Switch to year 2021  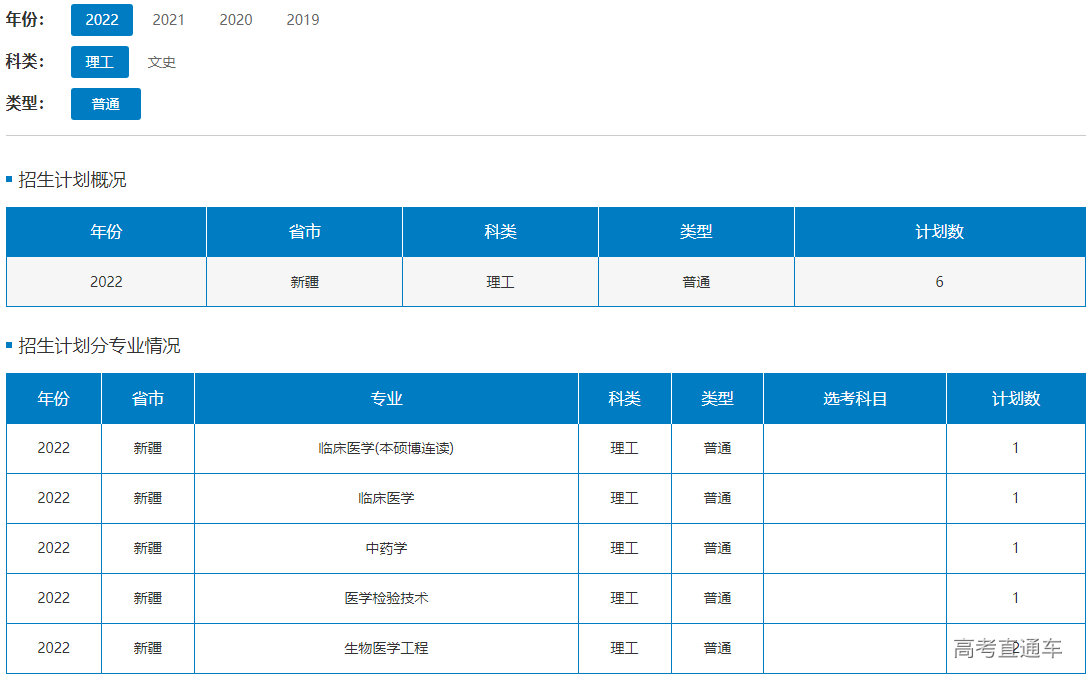pos(168,20)
